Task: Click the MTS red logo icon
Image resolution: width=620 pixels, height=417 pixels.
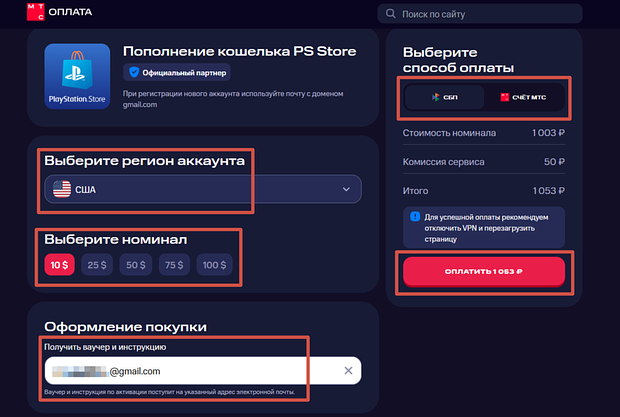Action: (x=36, y=12)
